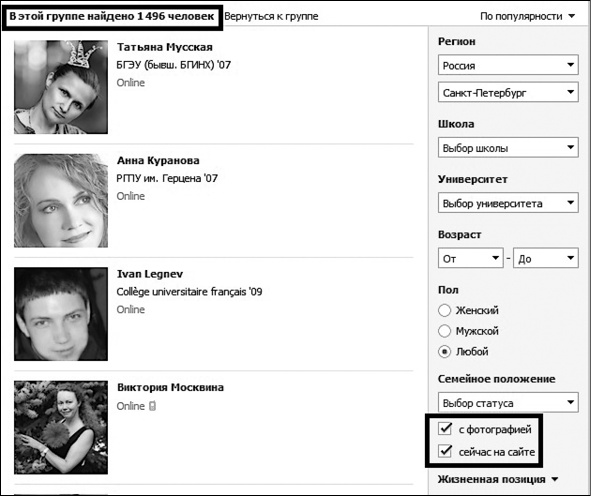Screen dimensions: 591x497
Task: Open the Санкт-Петербург city dropdown
Action: [508, 92]
